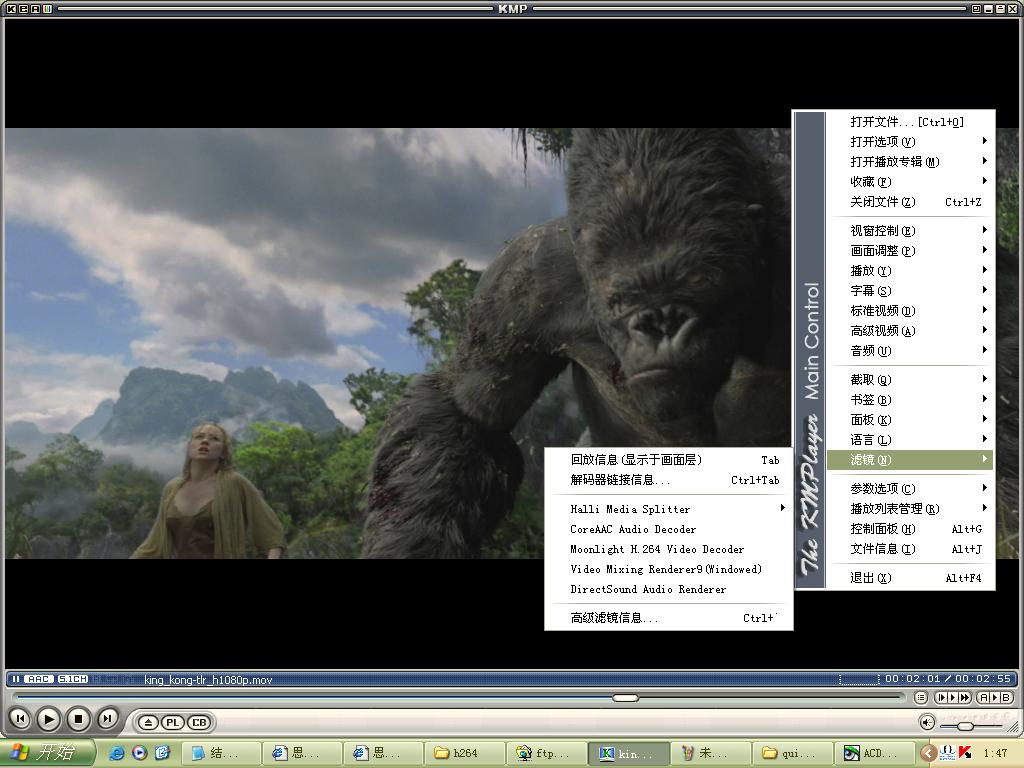Expand the 视窗控制(E) submenu
1024x768 pixels.
coord(910,231)
